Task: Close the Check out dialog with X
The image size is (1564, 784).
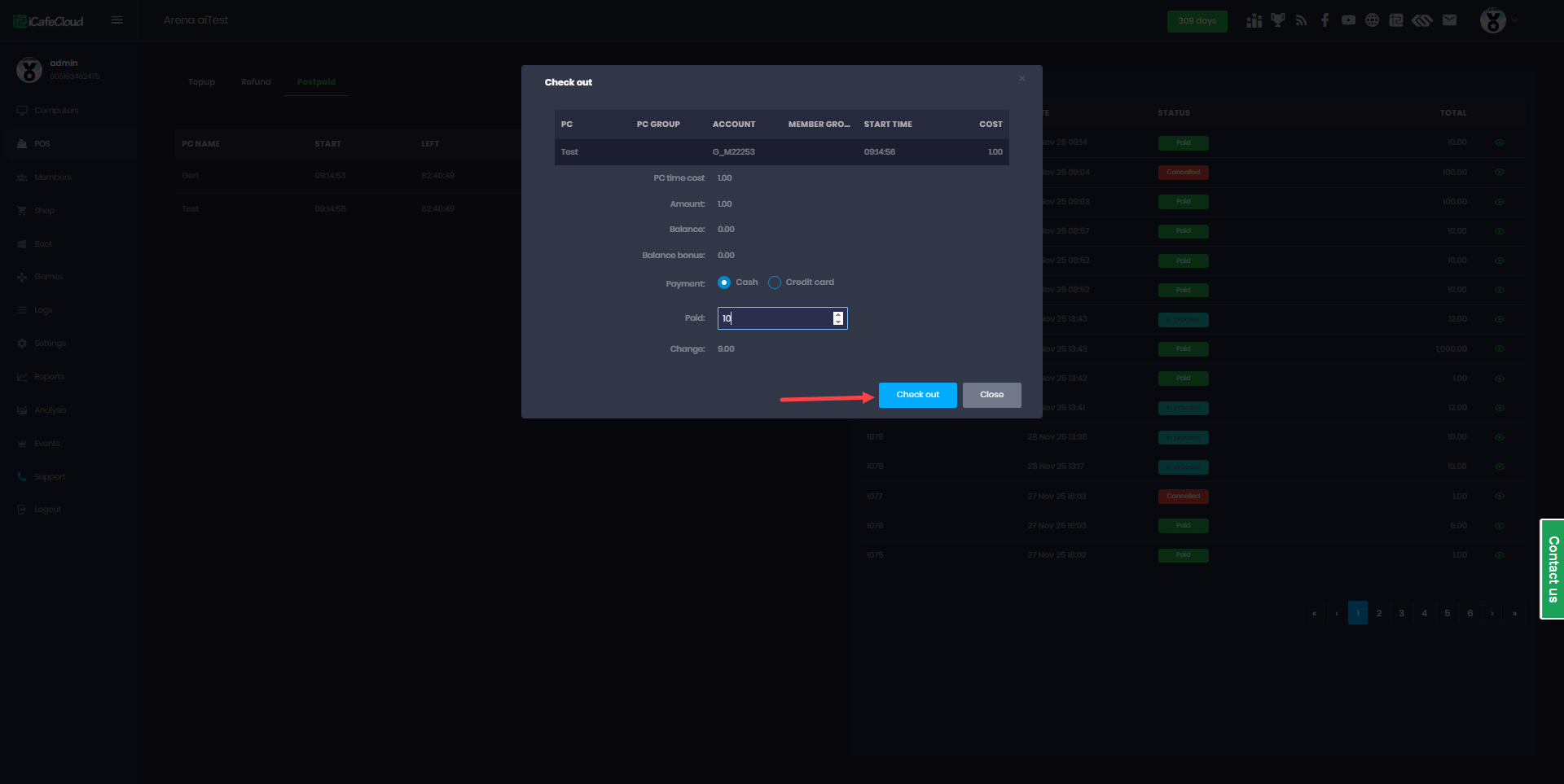Action: (x=1021, y=78)
